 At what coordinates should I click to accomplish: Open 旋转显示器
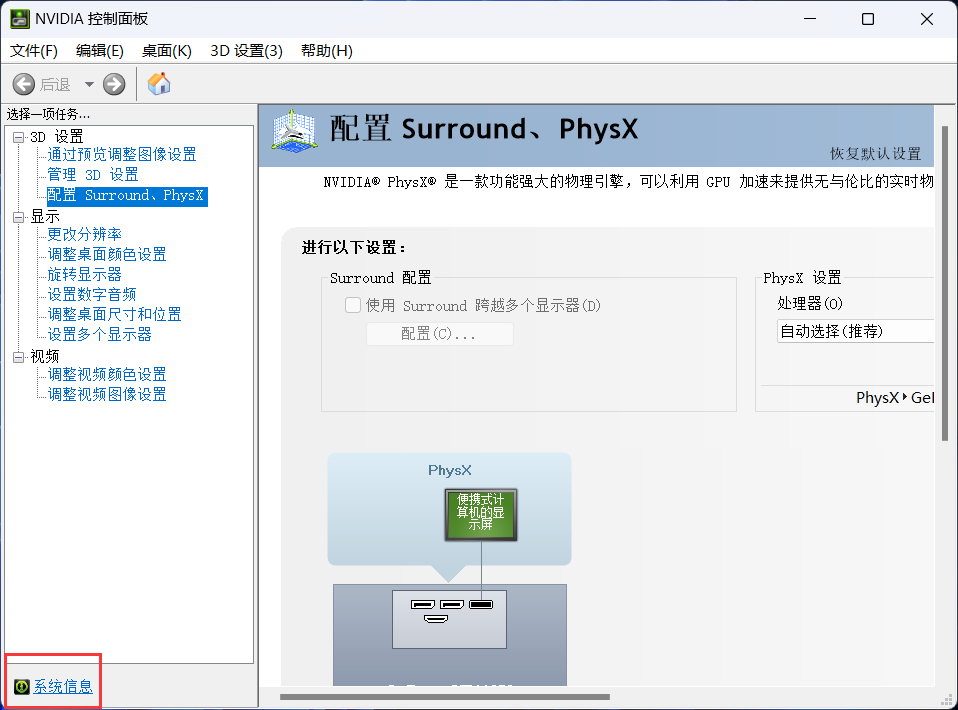[x=85, y=274]
